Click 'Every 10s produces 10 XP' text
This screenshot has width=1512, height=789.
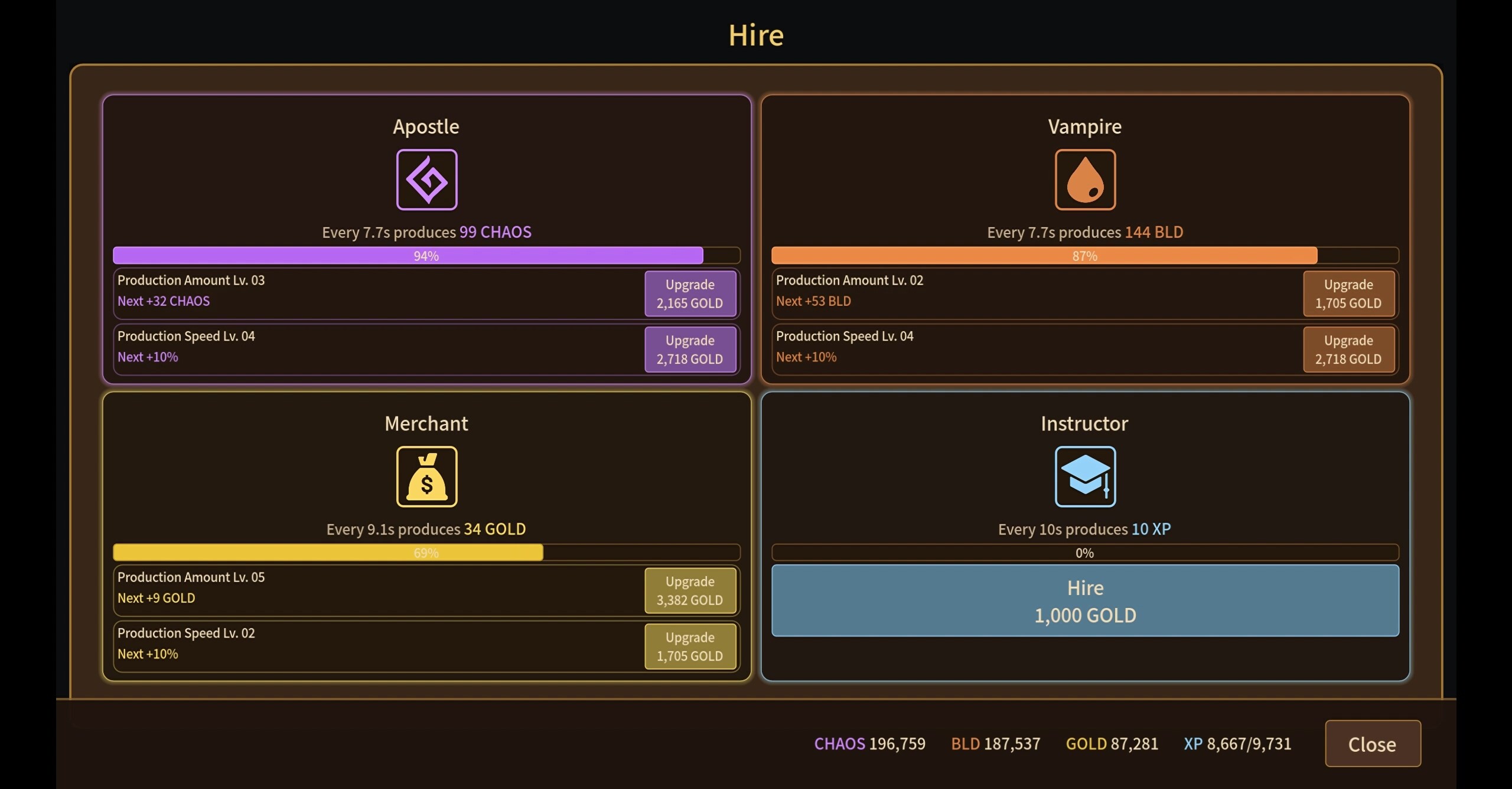coord(1084,529)
